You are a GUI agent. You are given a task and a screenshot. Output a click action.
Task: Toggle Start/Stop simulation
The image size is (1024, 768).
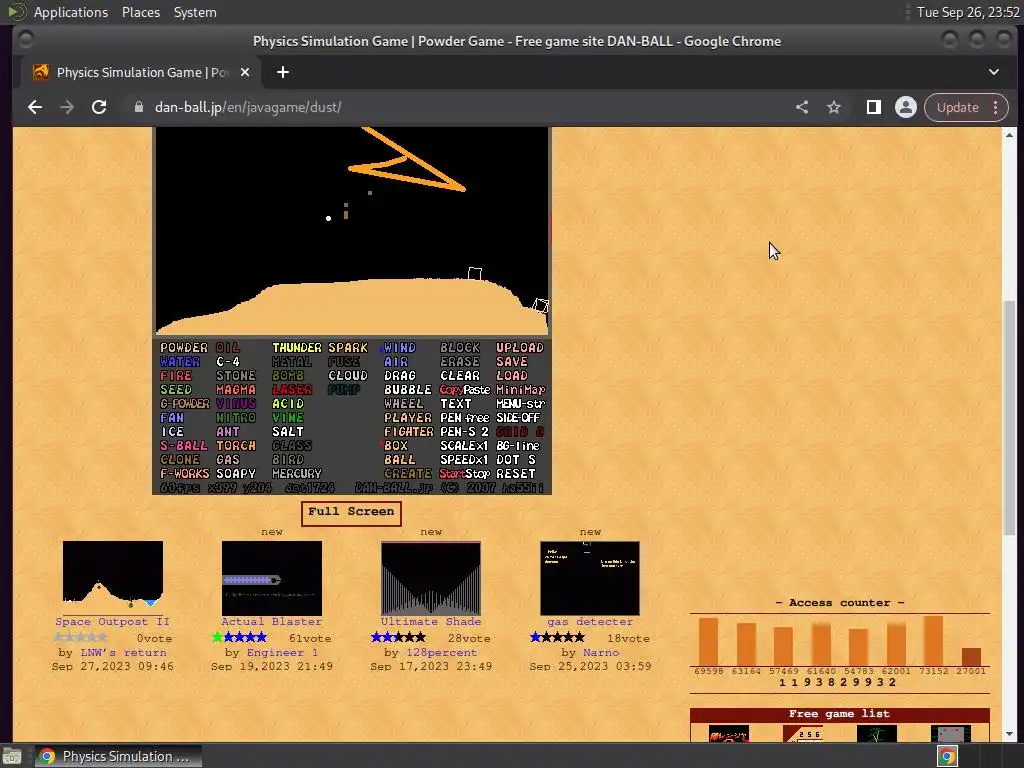pos(464,474)
